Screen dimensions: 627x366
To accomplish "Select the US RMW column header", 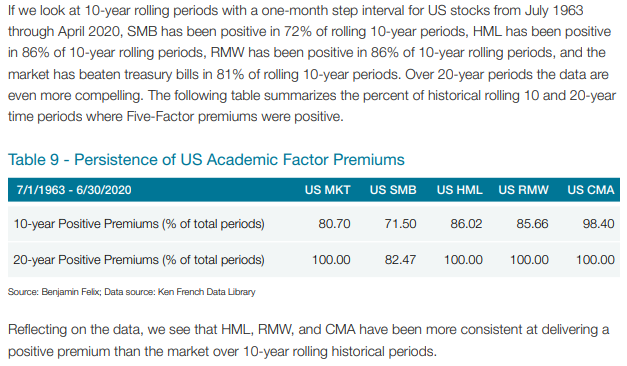I will pyautogui.click(x=523, y=190).
